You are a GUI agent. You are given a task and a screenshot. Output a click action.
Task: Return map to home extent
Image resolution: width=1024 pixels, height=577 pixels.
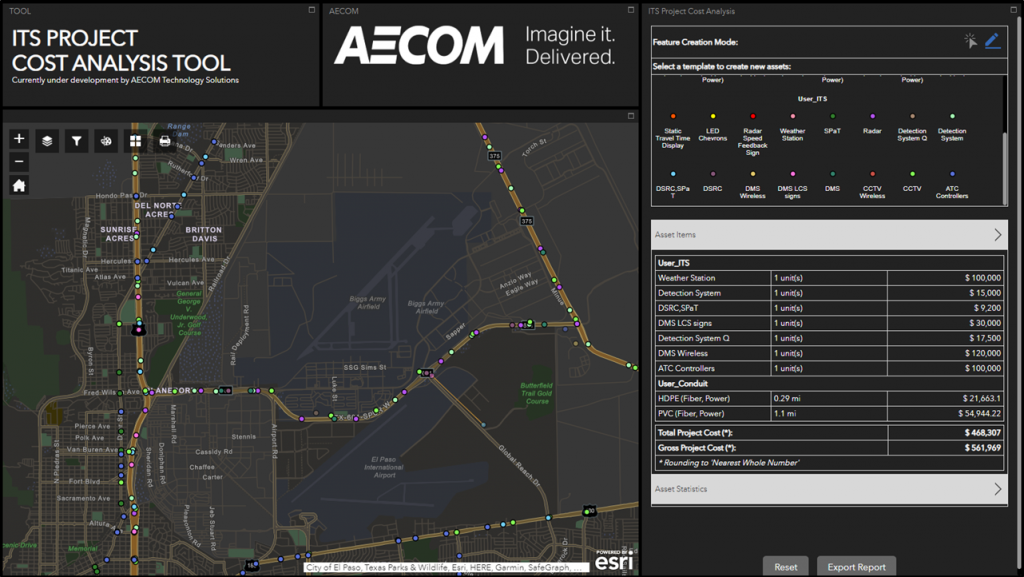click(19, 186)
